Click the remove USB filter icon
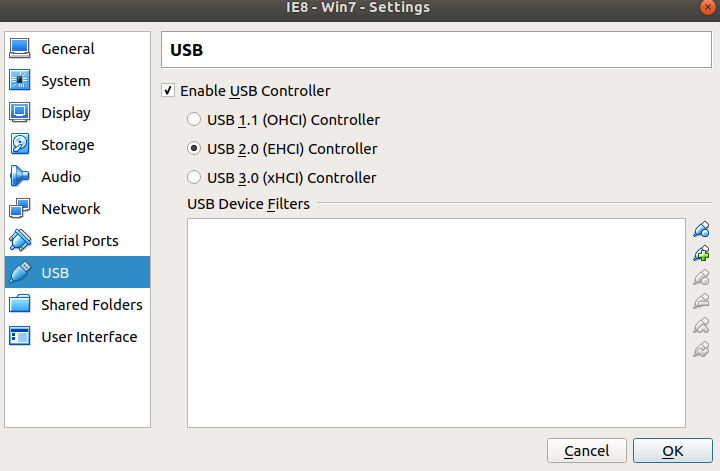This screenshot has height=471, width=720. pyautogui.click(x=701, y=302)
